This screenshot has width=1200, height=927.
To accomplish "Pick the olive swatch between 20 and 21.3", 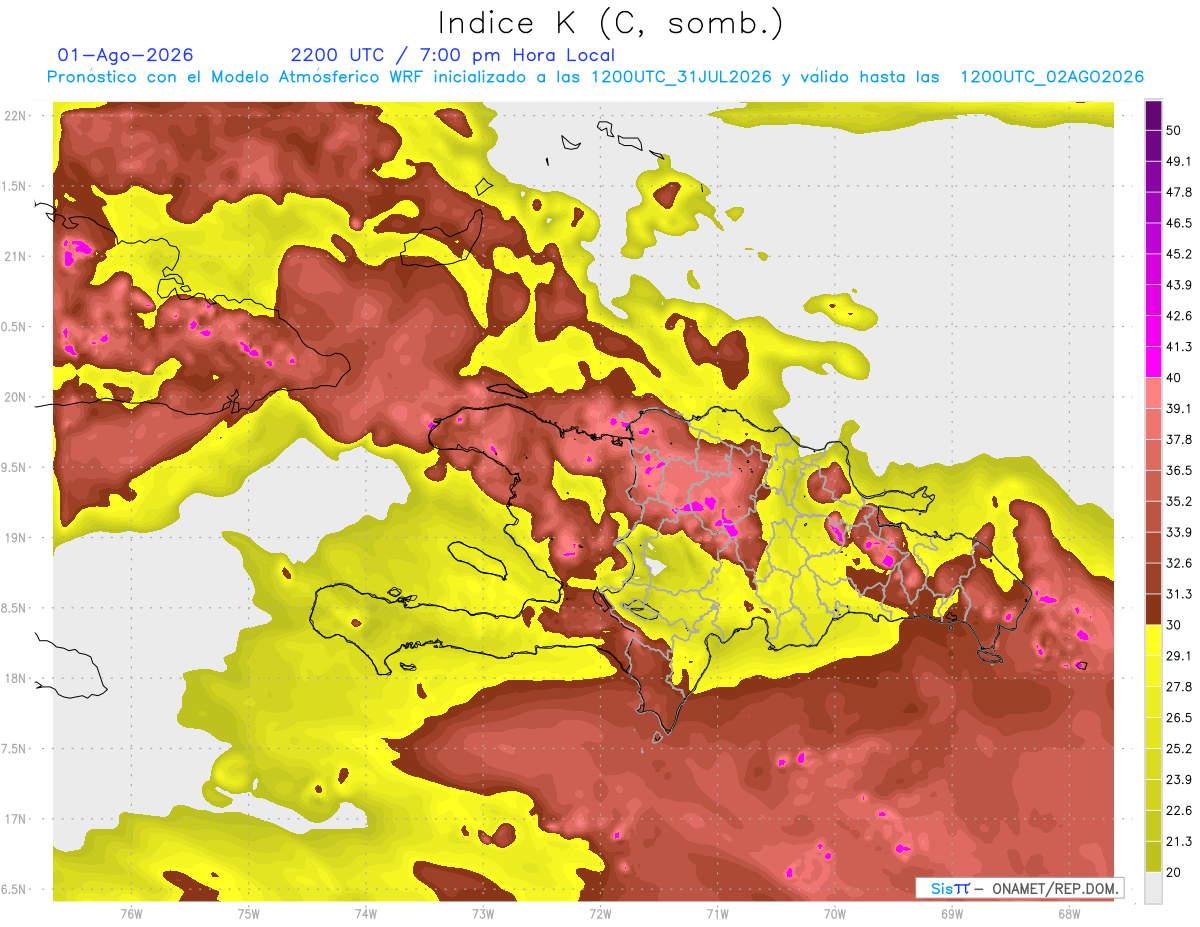I will tap(1153, 857).
